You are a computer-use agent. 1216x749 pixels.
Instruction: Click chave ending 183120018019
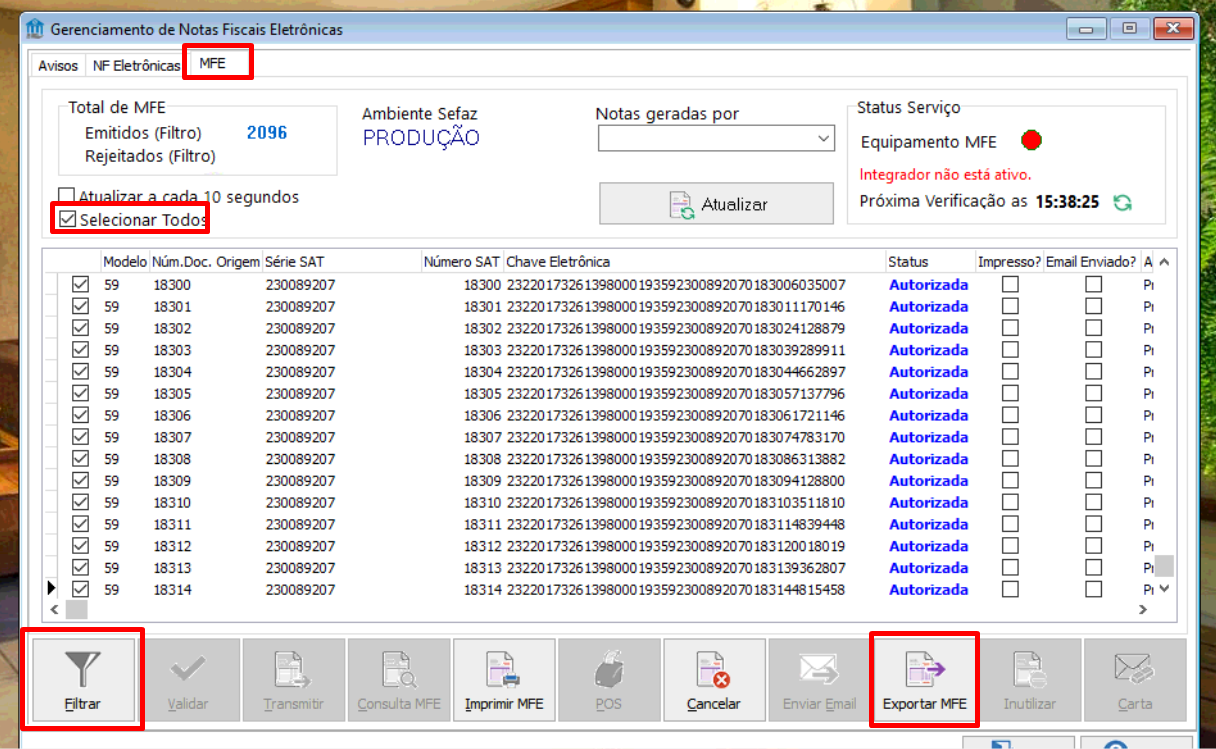coord(676,546)
